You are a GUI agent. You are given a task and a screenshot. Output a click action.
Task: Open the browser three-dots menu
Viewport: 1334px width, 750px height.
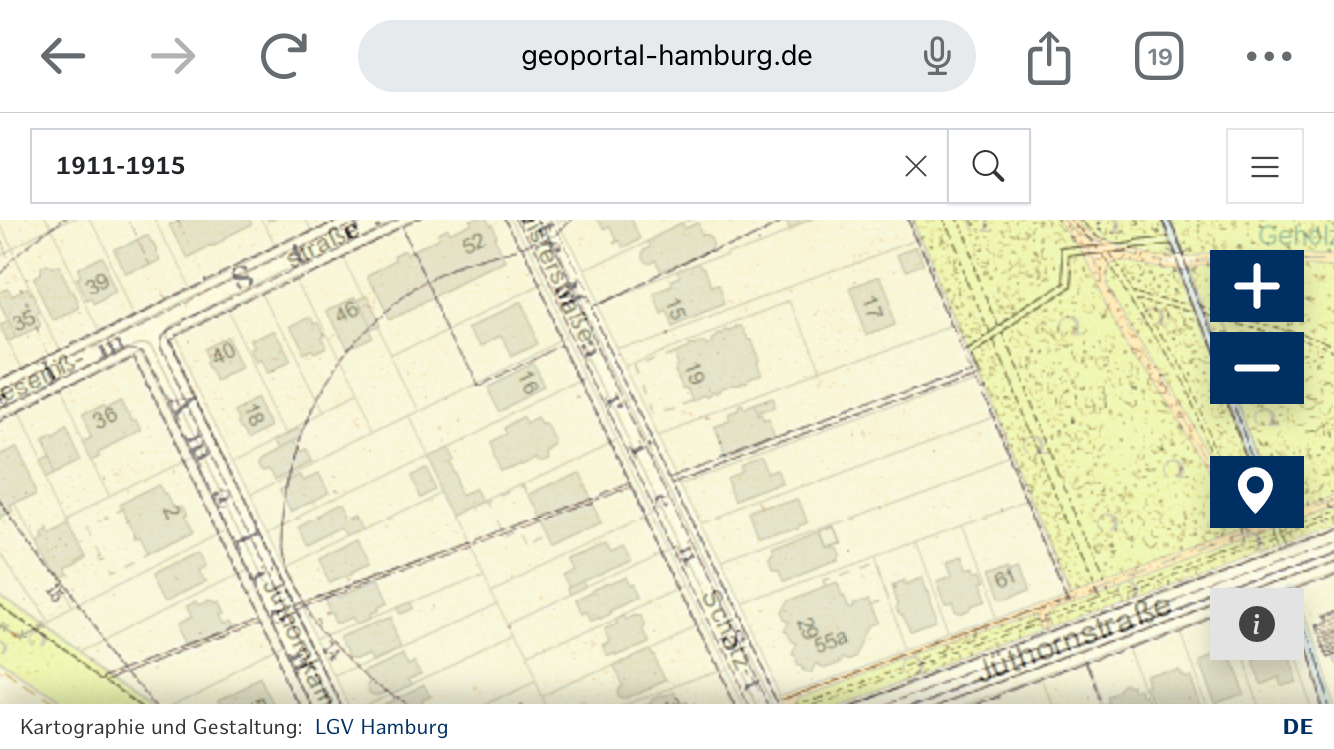(1269, 57)
